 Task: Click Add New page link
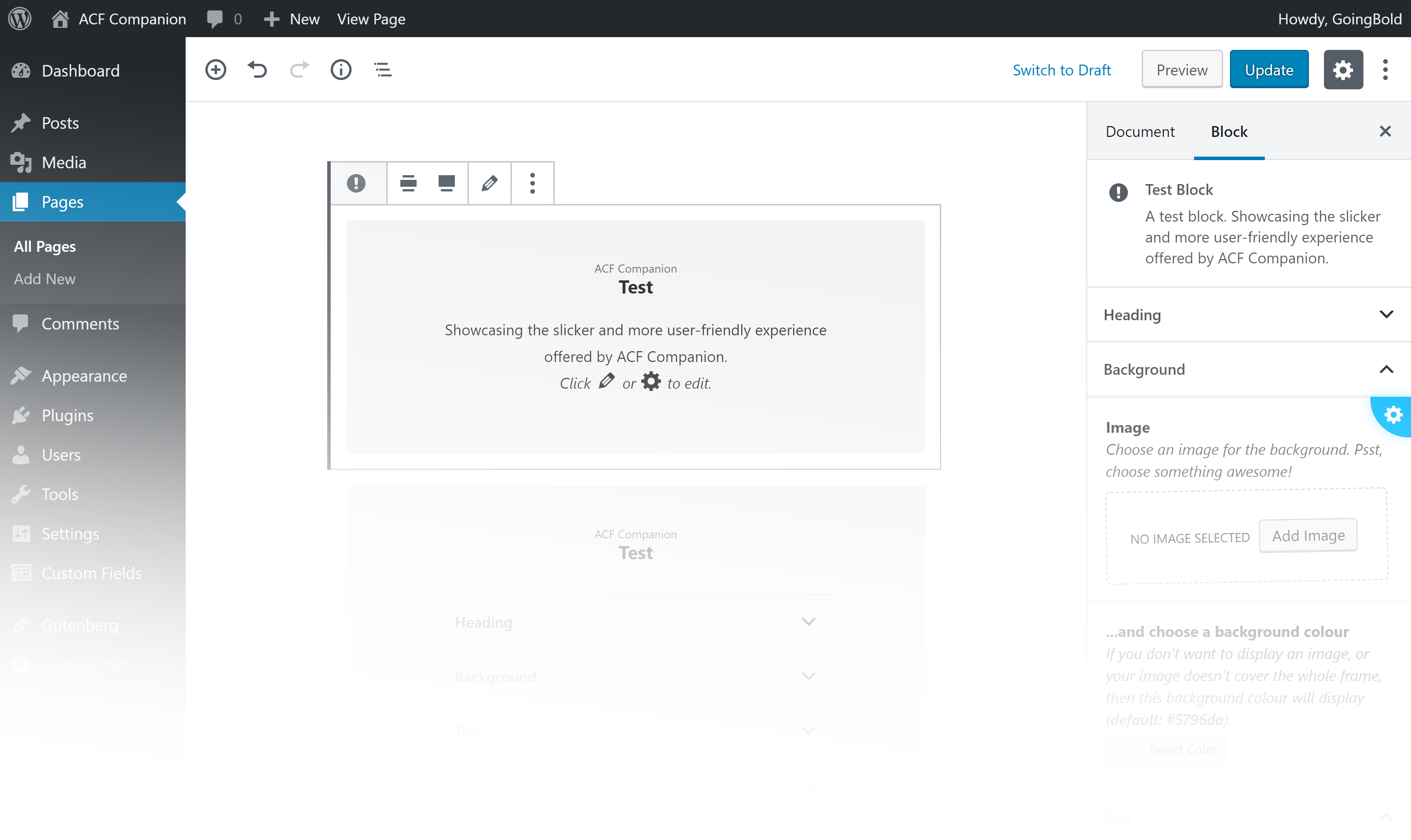(x=45, y=278)
